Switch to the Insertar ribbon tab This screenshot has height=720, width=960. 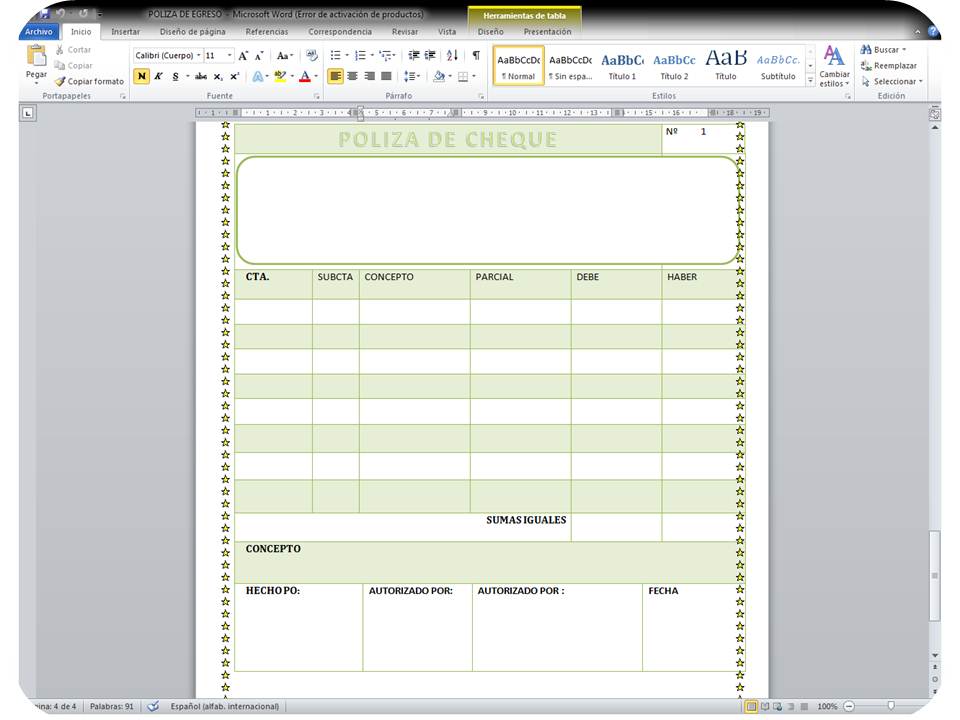pyautogui.click(x=125, y=31)
